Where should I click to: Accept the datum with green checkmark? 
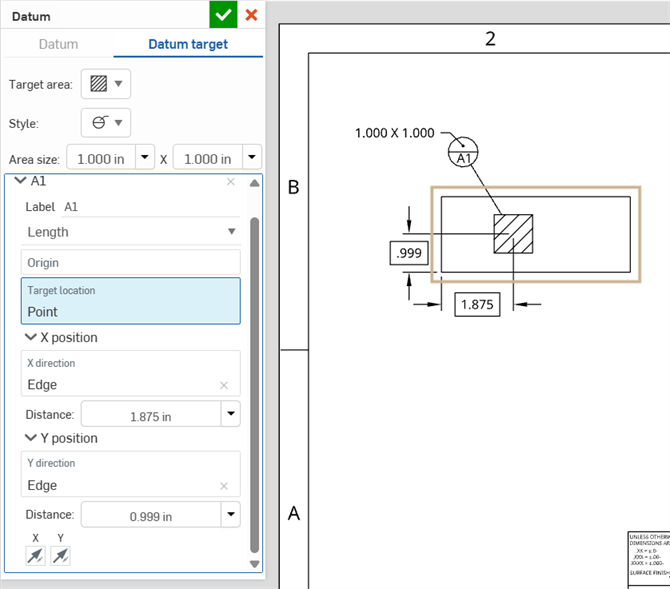[x=223, y=15]
